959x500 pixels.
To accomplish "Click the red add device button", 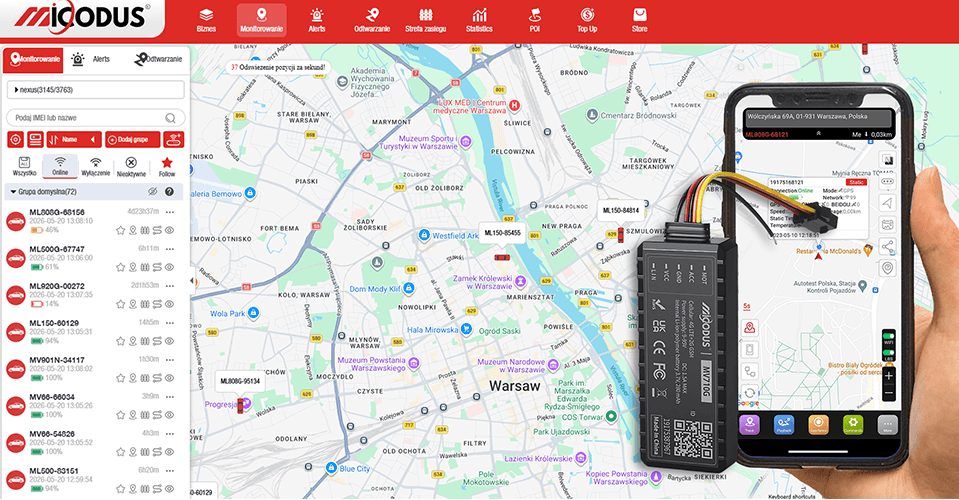I will click(174, 139).
